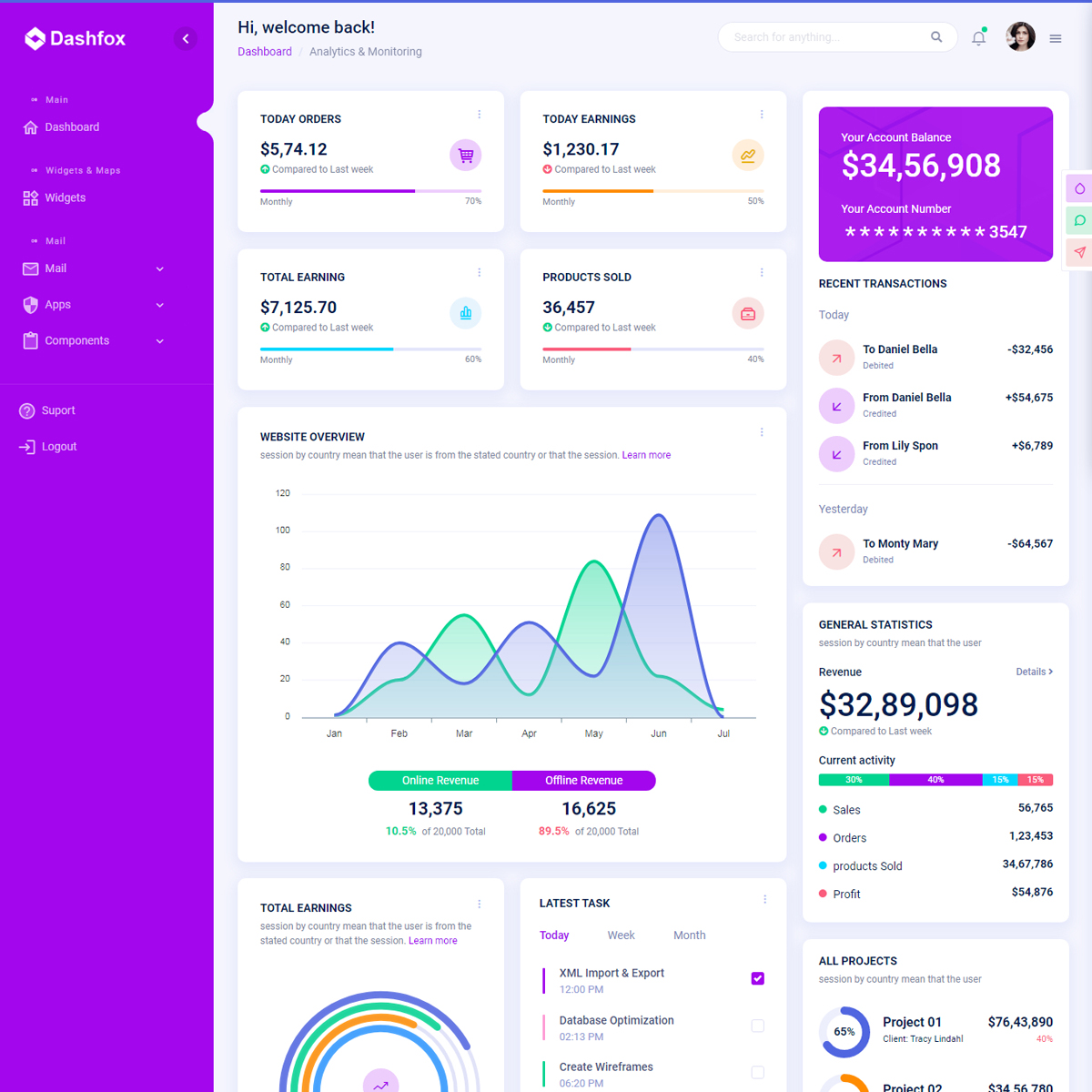Open Website Overview options menu
The image size is (1092, 1092).
coord(762,432)
